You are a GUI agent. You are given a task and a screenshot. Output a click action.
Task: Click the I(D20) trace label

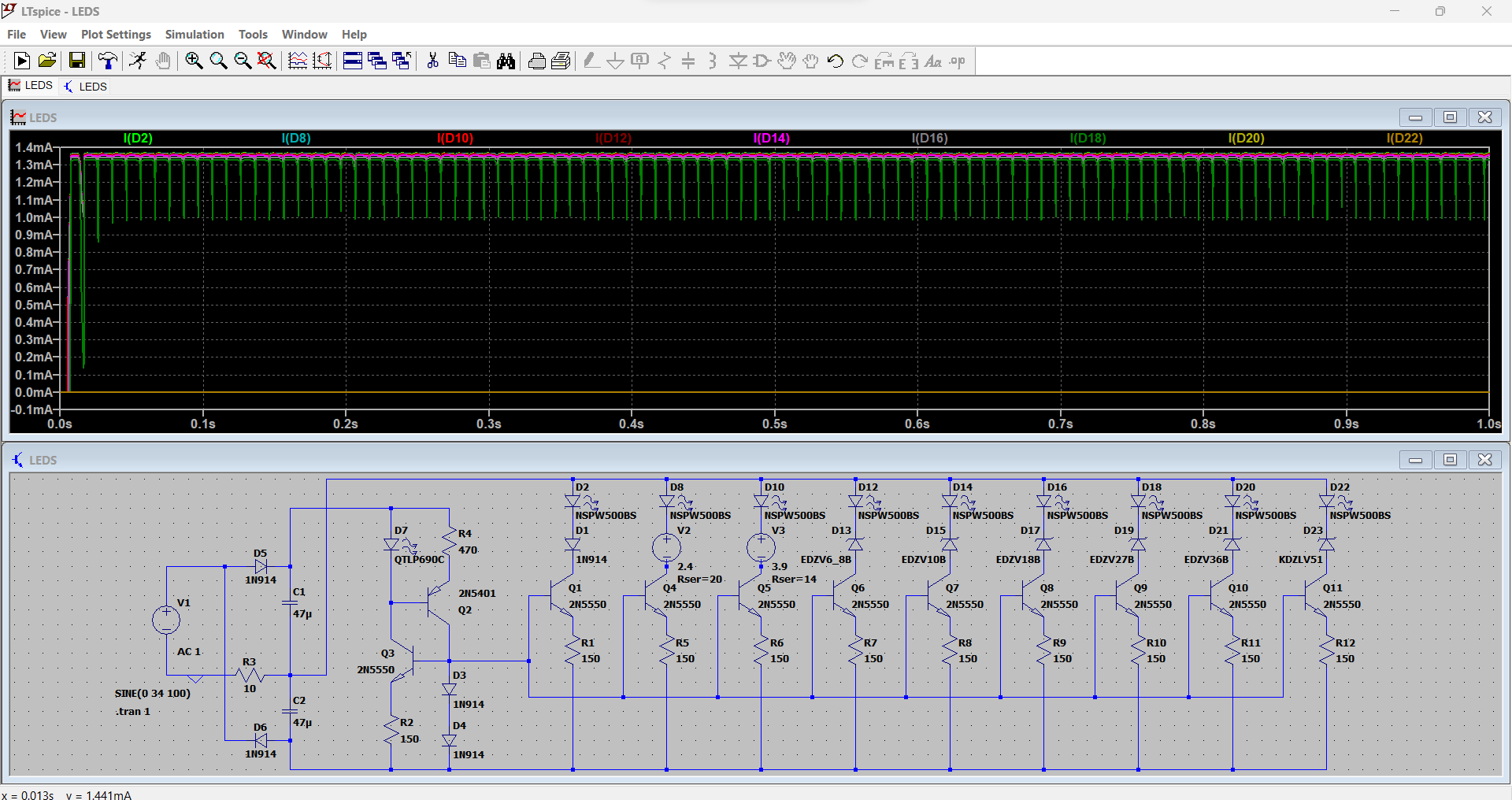click(x=1246, y=138)
